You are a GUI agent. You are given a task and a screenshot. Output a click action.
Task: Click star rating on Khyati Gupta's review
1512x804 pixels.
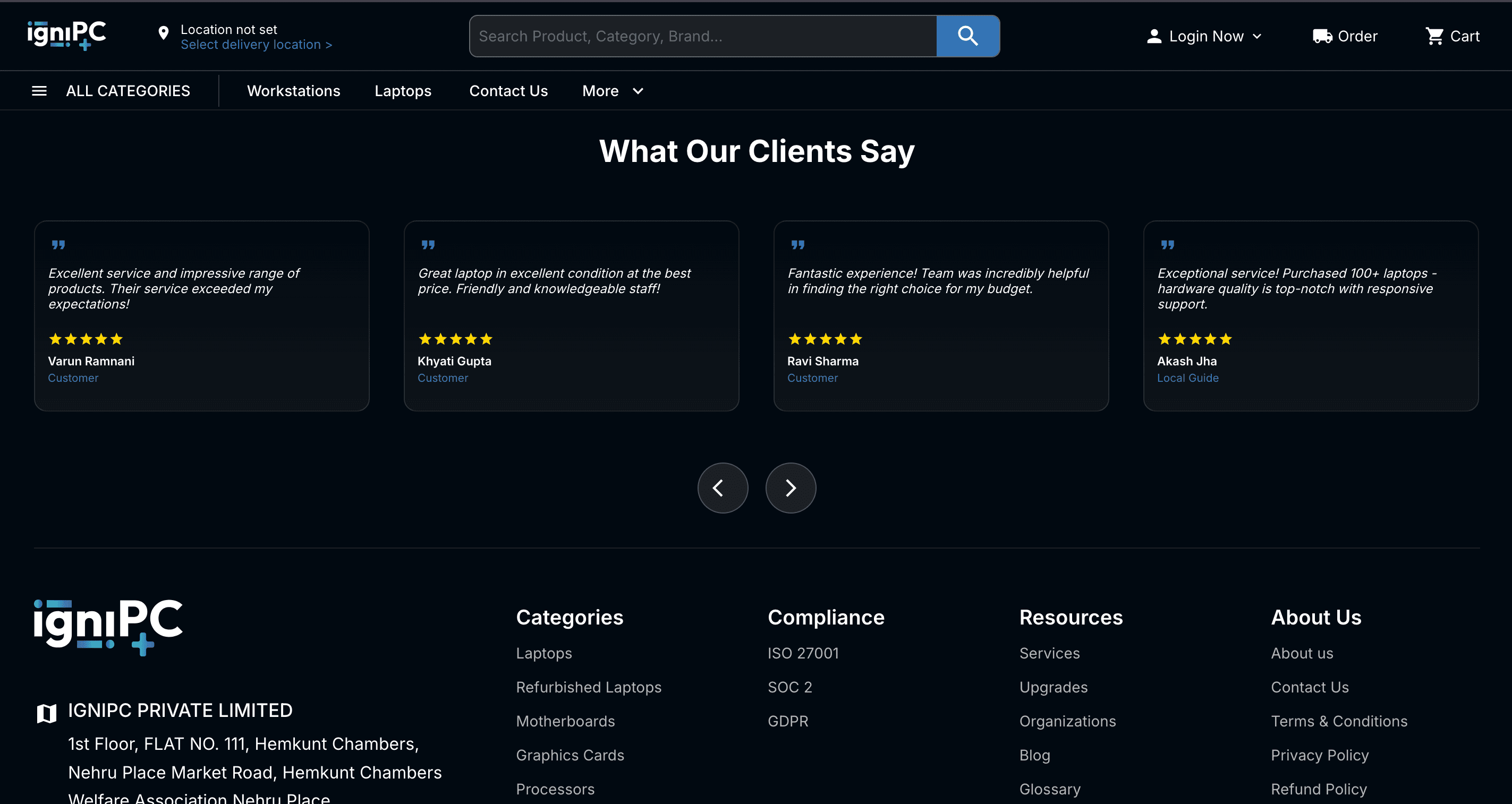(455, 339)
